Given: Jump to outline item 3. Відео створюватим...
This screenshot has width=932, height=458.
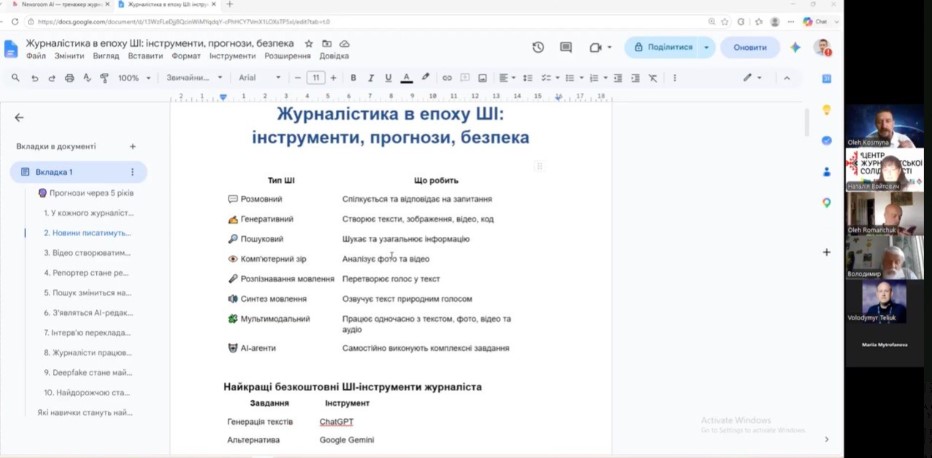Looking at the screenshot, I should pos(87,253).
